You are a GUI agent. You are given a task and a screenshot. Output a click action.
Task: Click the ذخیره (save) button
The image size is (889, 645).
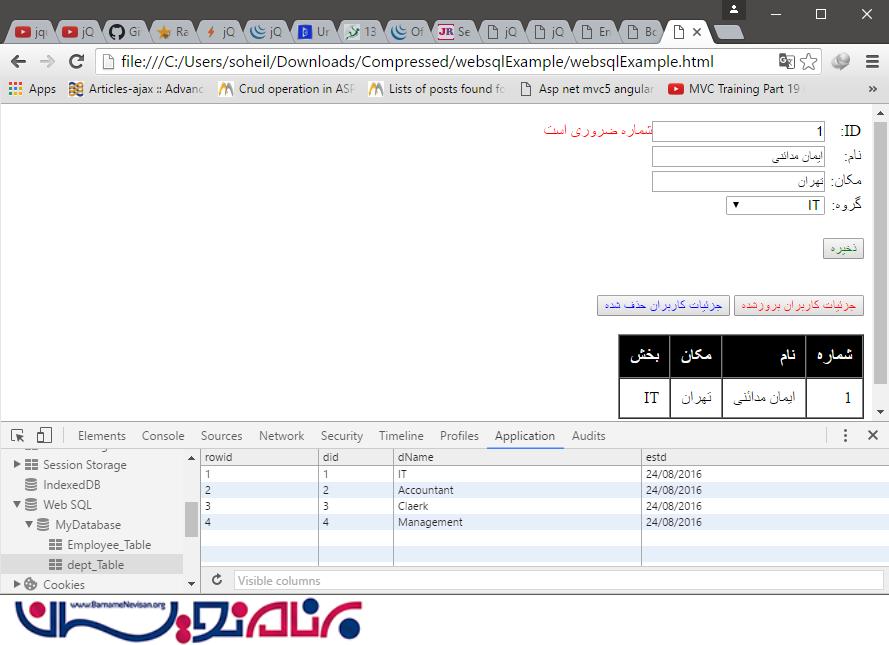point(843,248)
